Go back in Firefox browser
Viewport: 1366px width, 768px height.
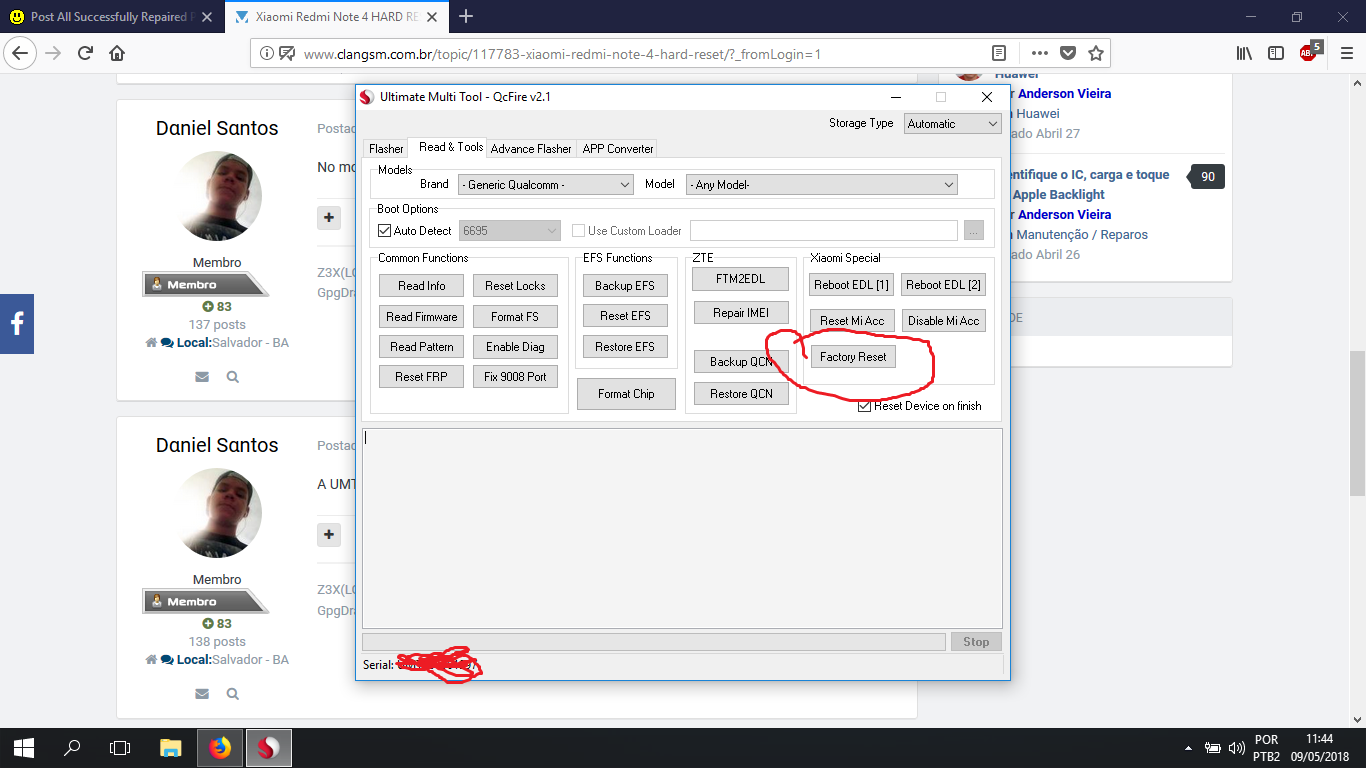(x=22, y=53)
